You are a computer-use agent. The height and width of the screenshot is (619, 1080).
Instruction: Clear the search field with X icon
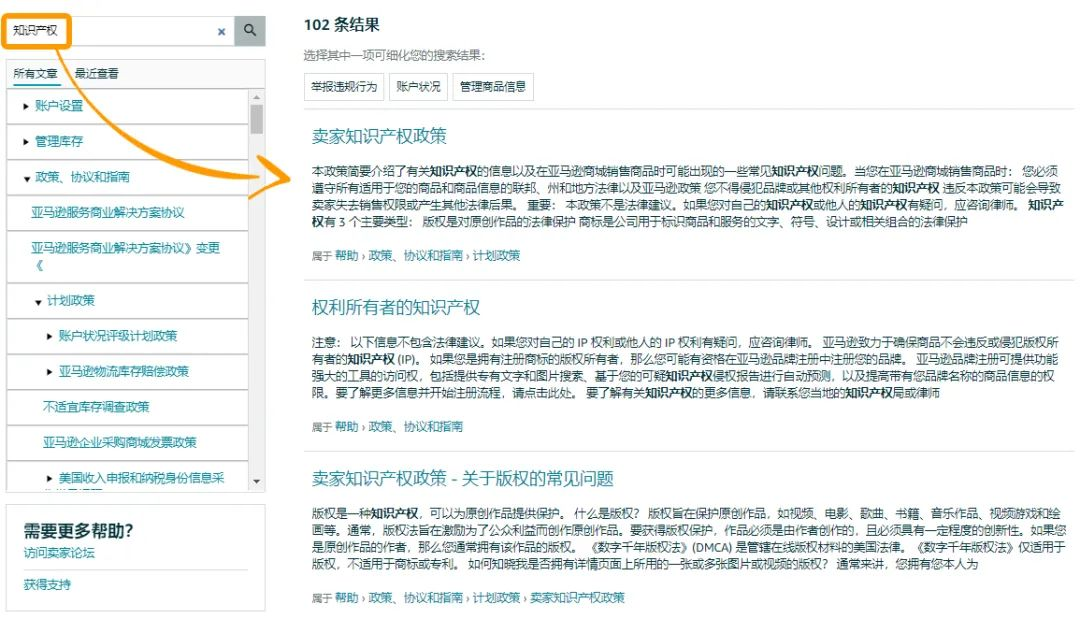(221, 32)
